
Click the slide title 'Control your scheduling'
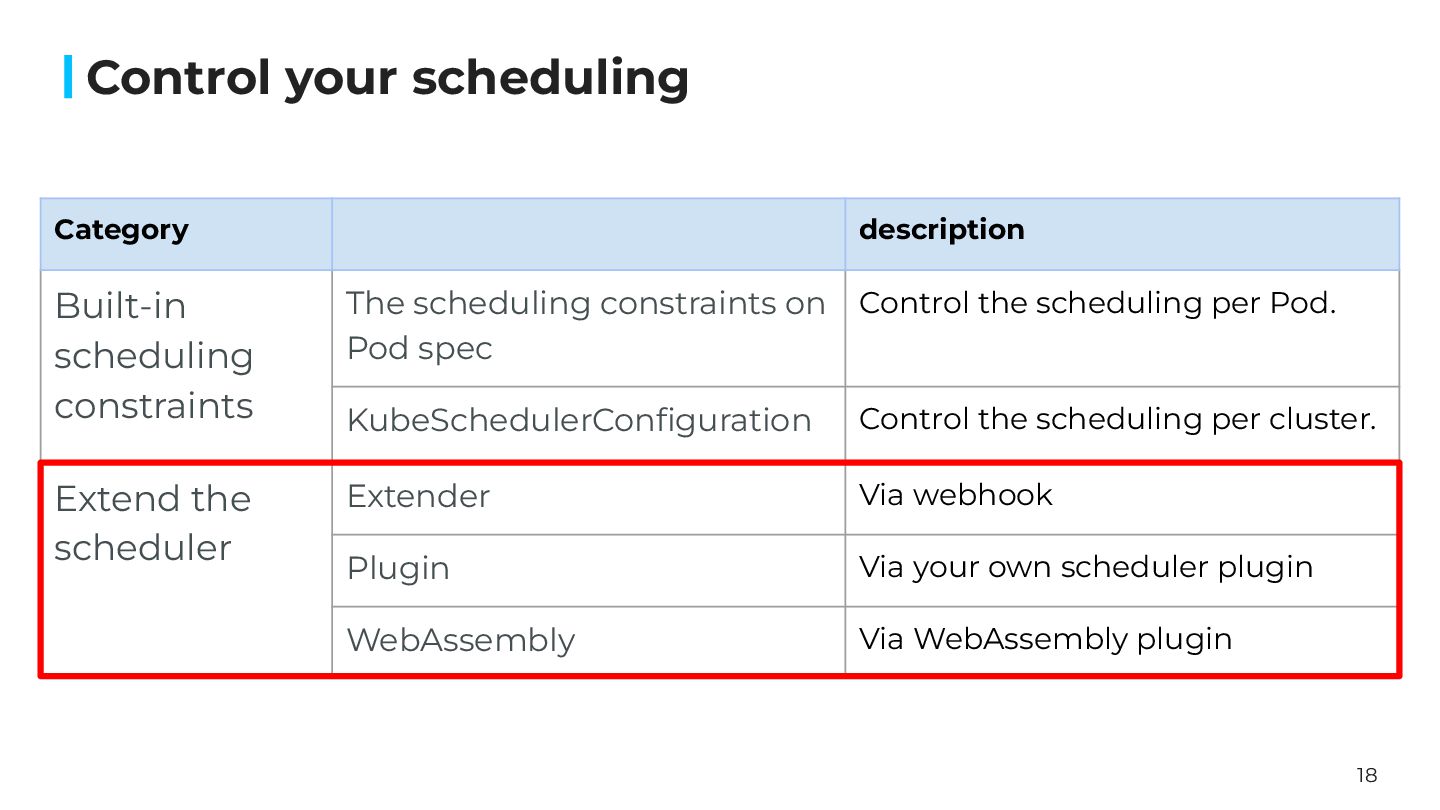[x=387, y=77]
